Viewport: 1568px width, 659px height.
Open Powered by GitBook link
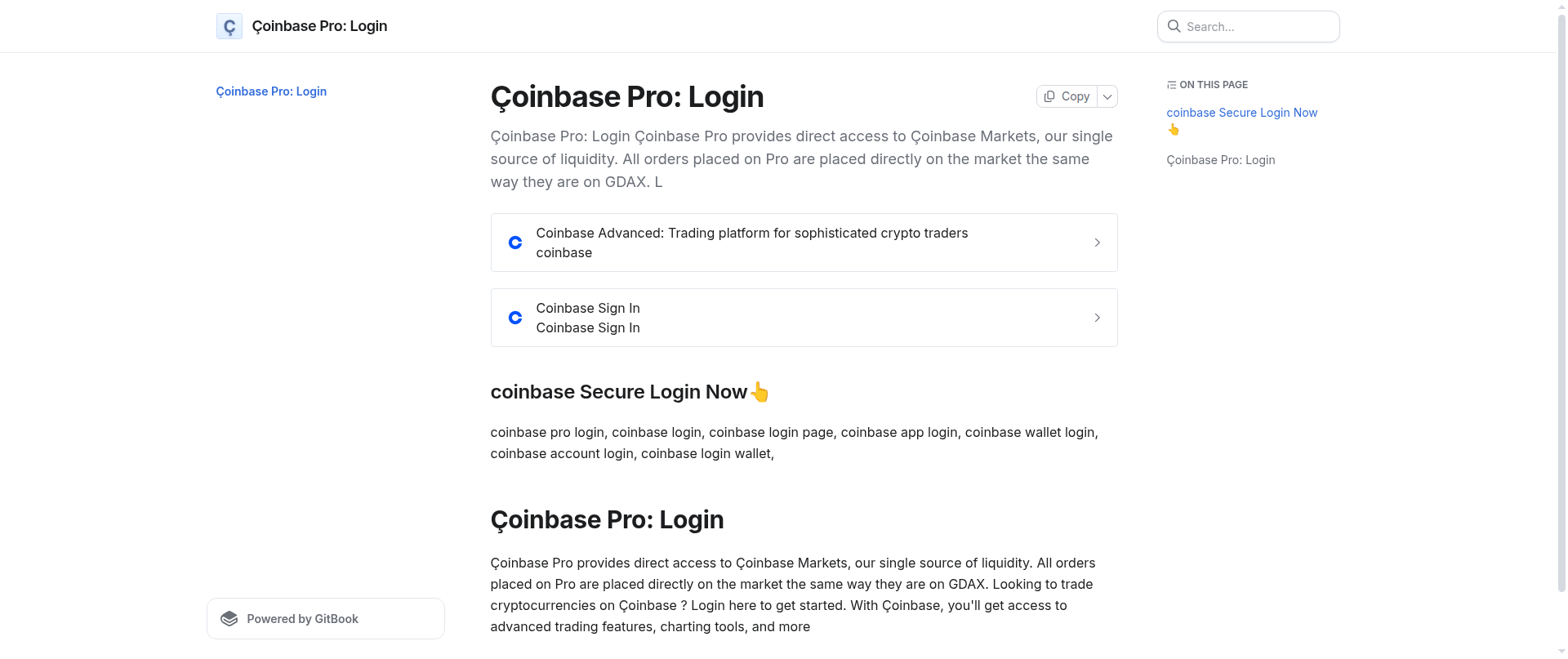point(326,619)
